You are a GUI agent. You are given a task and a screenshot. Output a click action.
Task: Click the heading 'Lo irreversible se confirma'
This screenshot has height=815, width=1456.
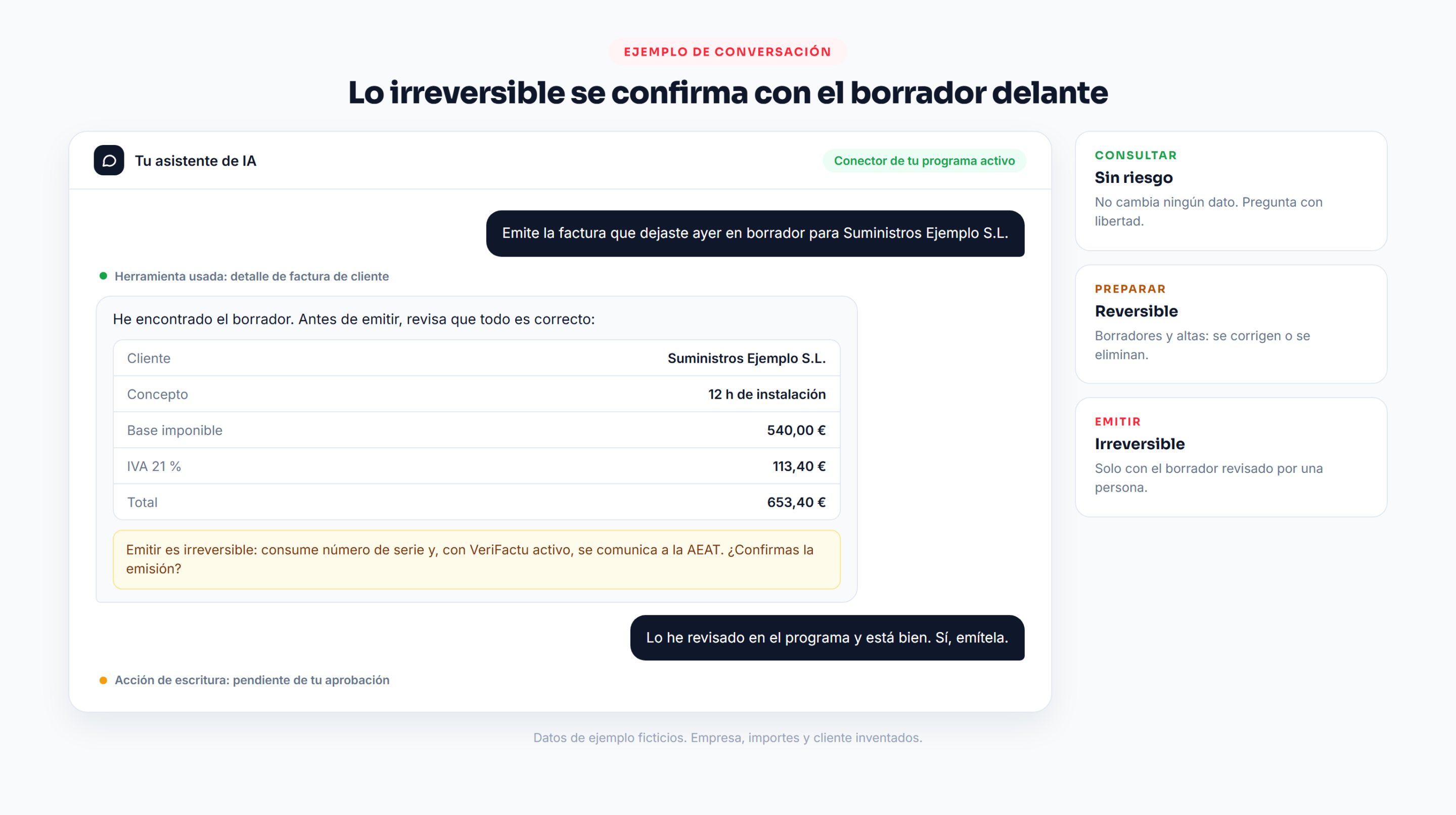(727, 93)
